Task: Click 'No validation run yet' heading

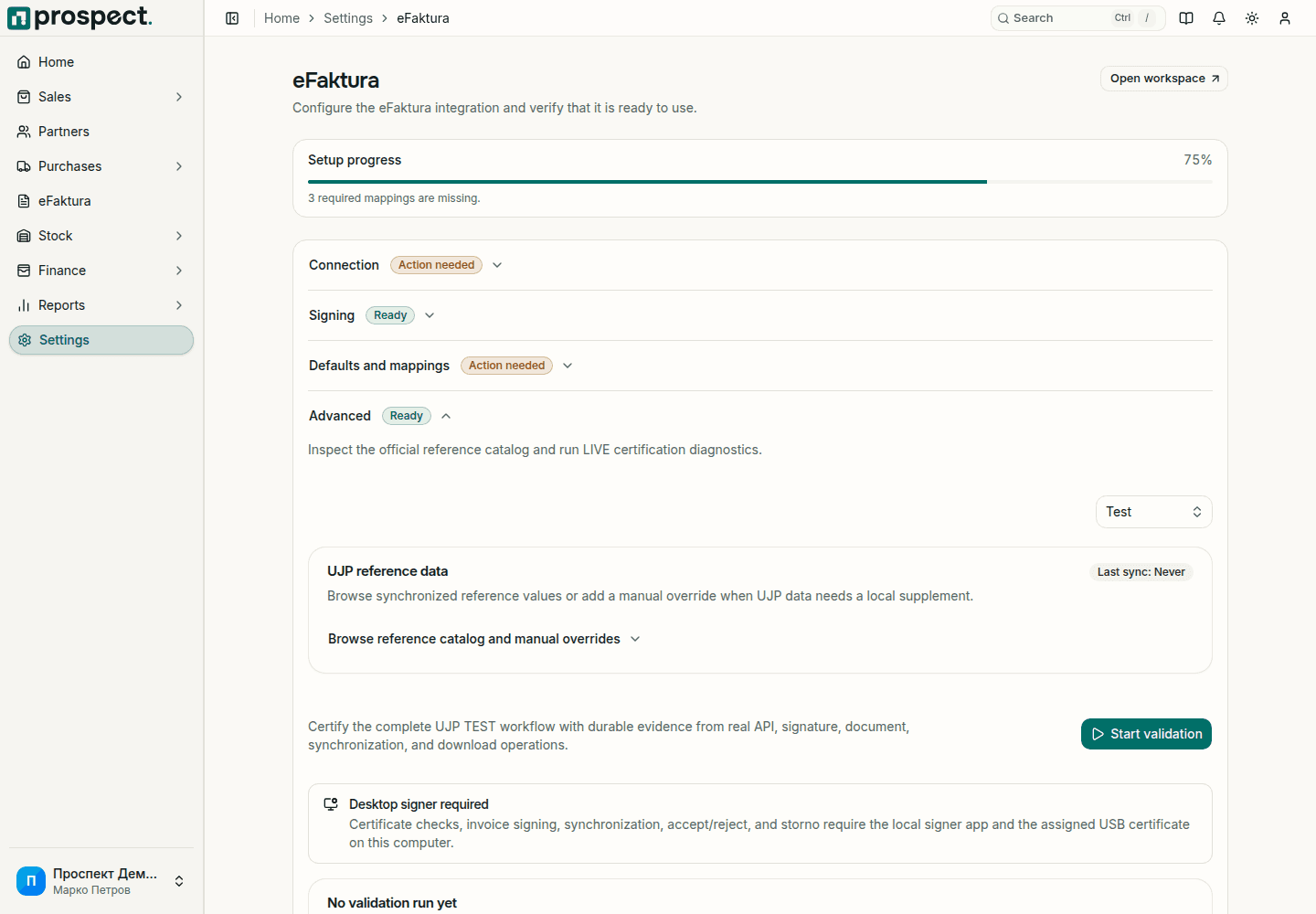Action: pos(392,903)
